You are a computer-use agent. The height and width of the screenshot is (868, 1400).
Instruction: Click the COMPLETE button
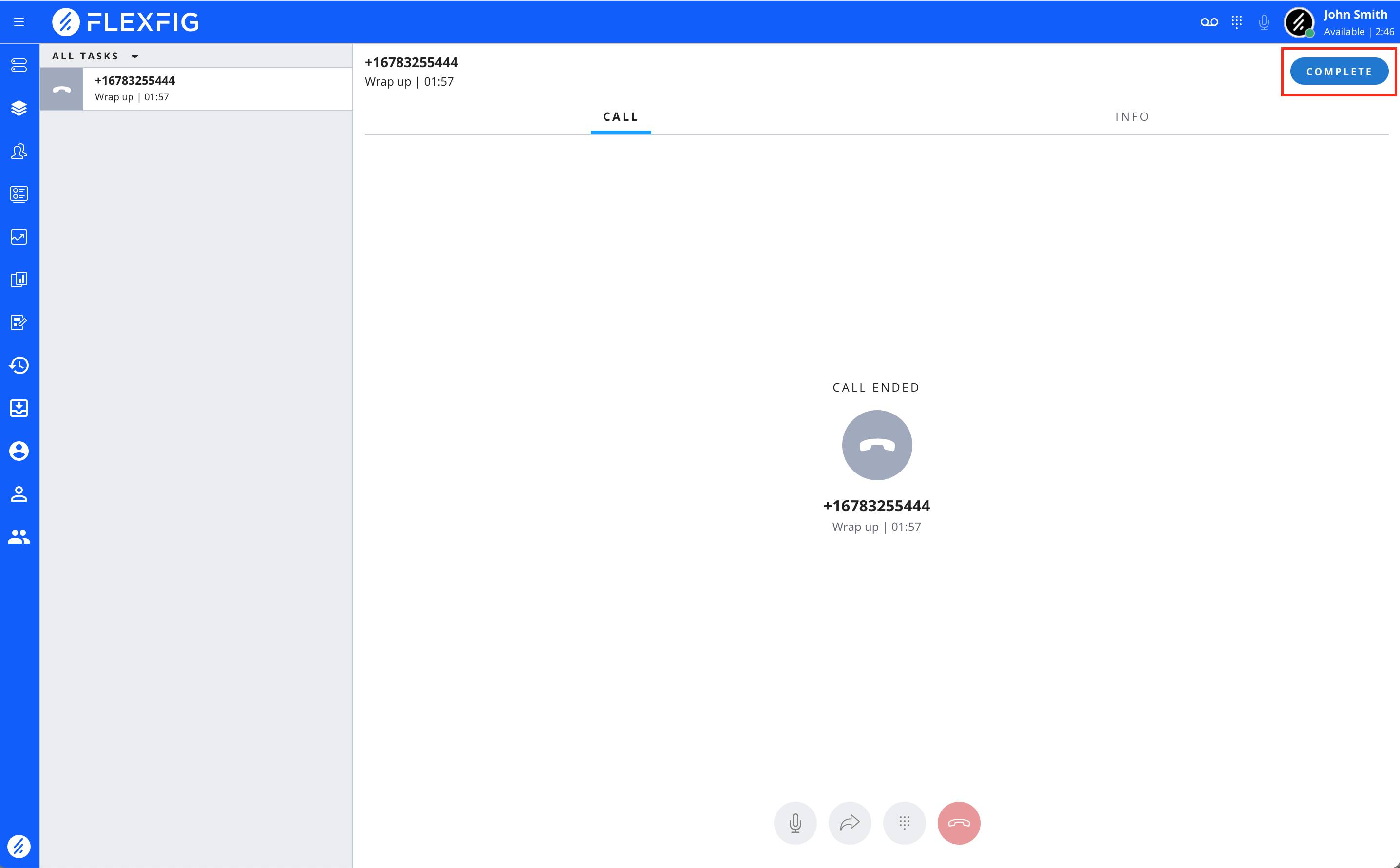(1339, 71)
